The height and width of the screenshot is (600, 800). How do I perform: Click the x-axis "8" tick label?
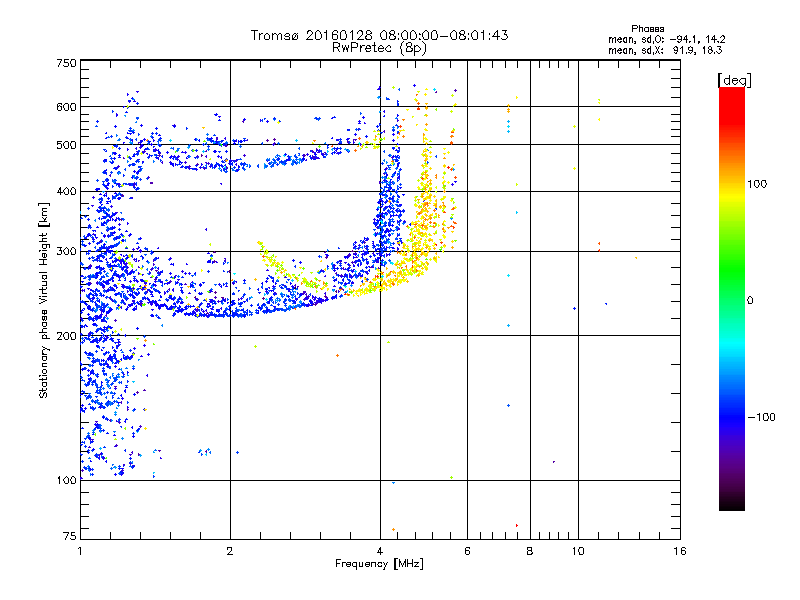point(530,551)
